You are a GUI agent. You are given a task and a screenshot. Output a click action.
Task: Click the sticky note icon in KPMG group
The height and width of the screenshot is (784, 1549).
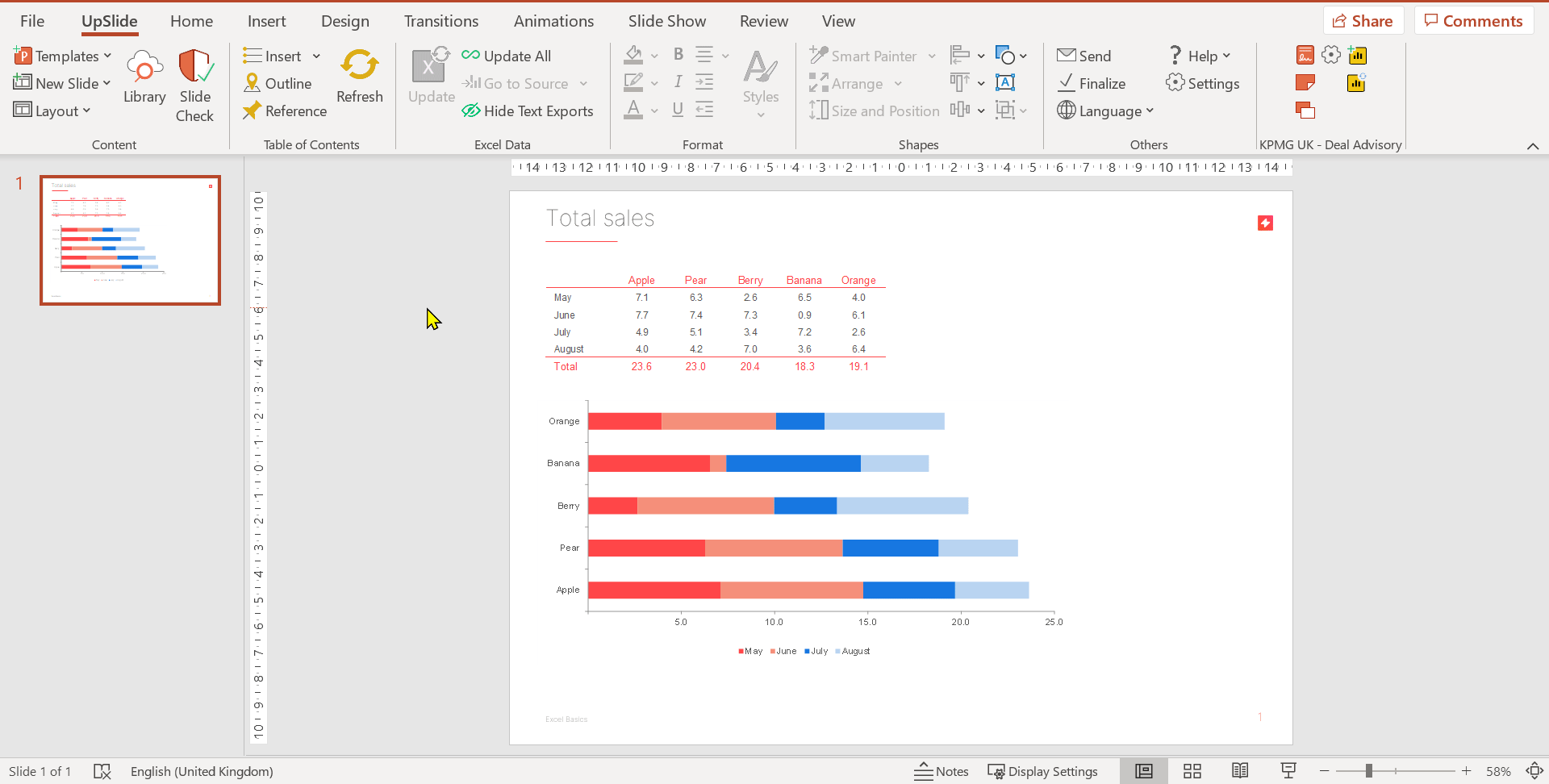1305,82
